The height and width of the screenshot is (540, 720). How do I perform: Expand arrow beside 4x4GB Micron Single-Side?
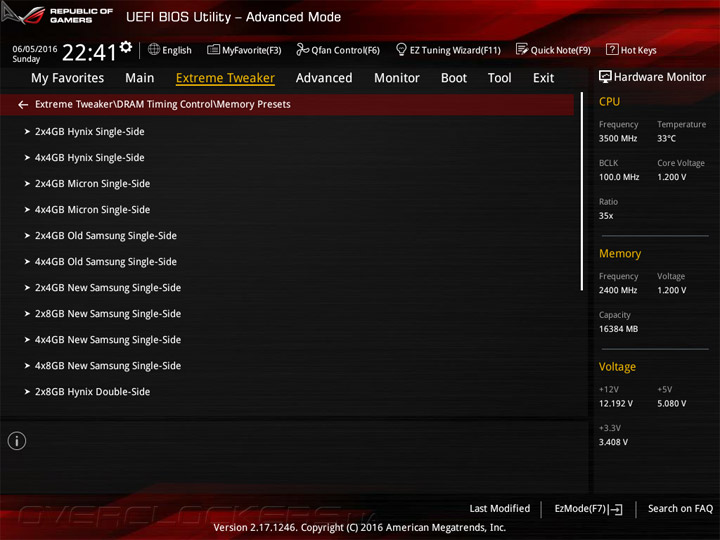(27, 210)
